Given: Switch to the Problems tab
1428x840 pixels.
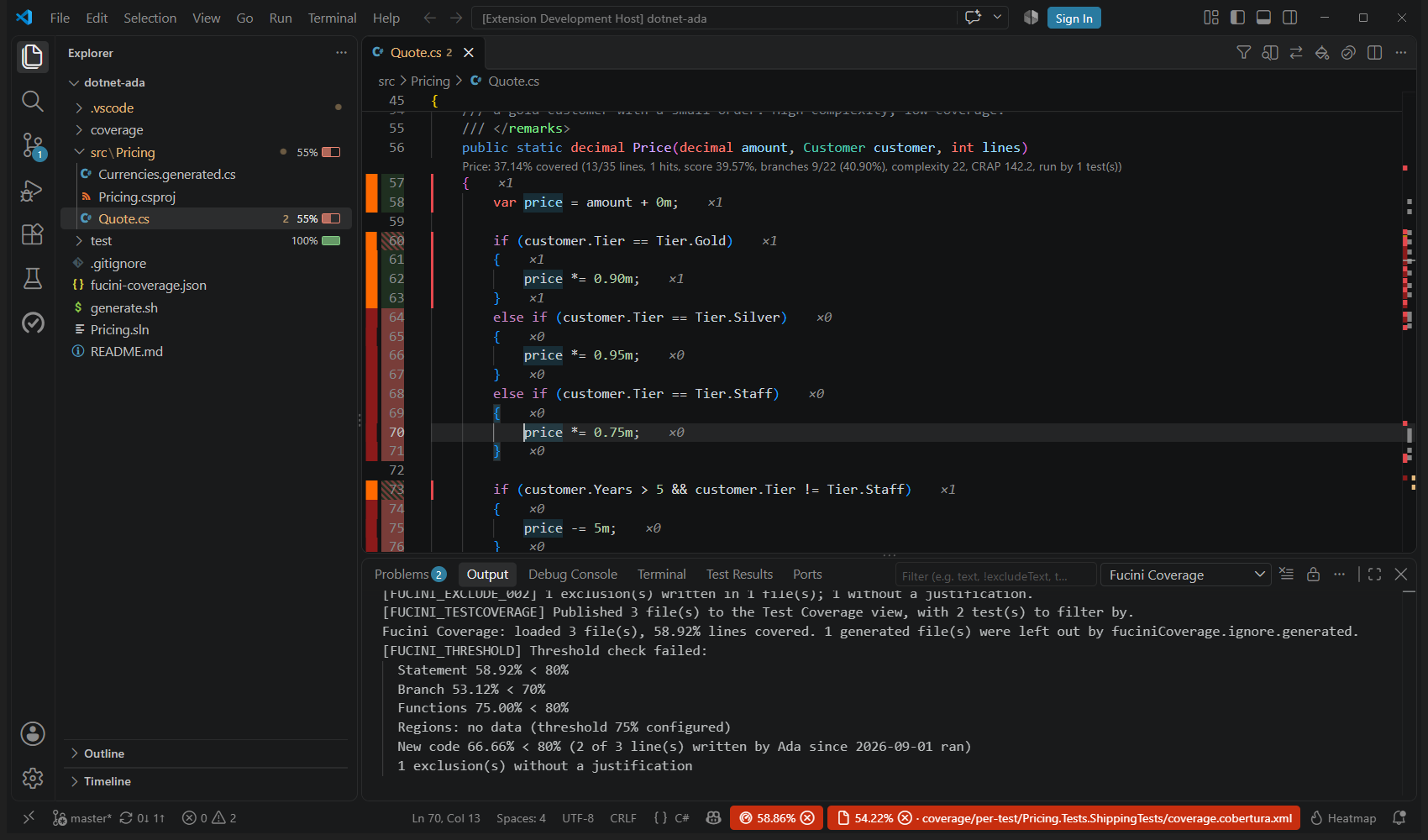Looking at the screenshot, I should 410,575.
